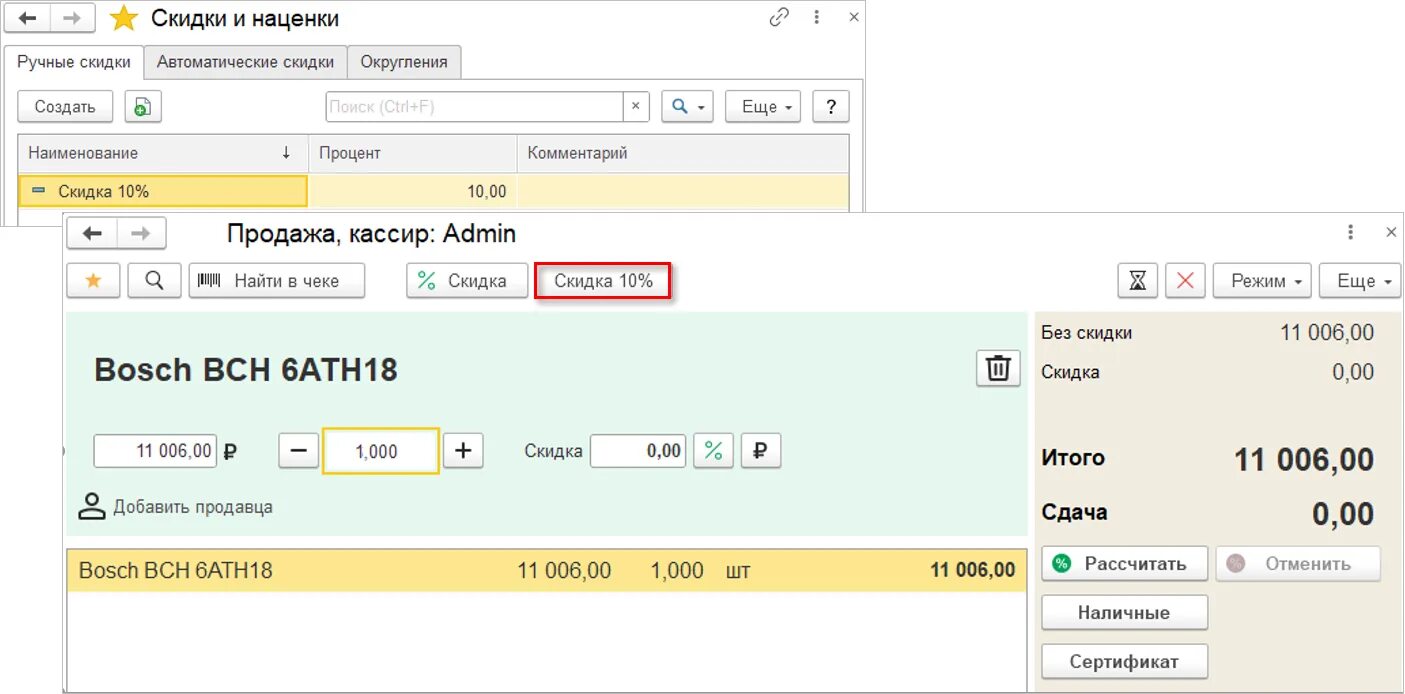Click the Итого total amount 11 006,00
The image size is (1405, 694).
[x=1304, y=460]
